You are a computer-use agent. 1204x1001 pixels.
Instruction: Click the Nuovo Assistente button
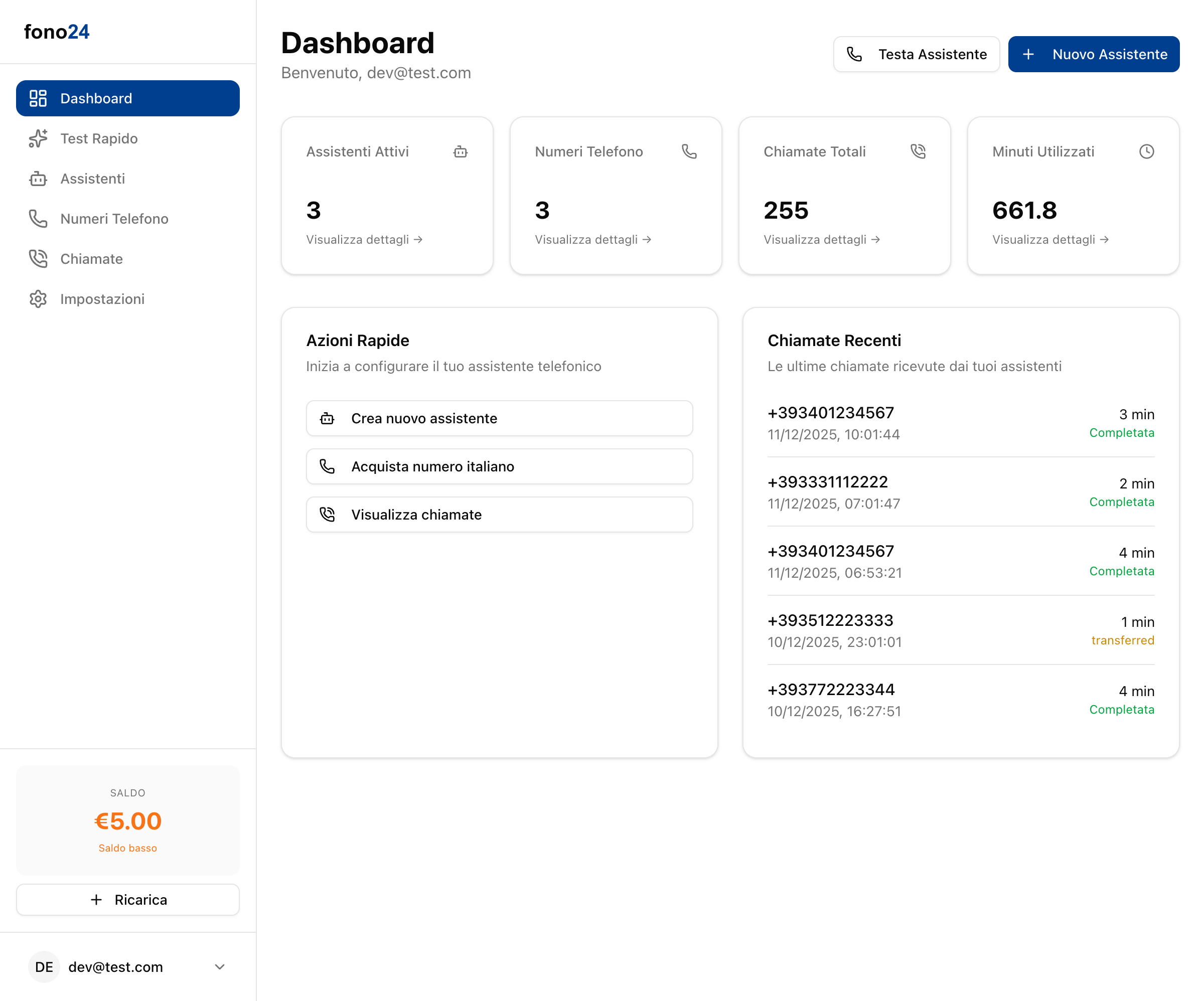pos(1093,54)
